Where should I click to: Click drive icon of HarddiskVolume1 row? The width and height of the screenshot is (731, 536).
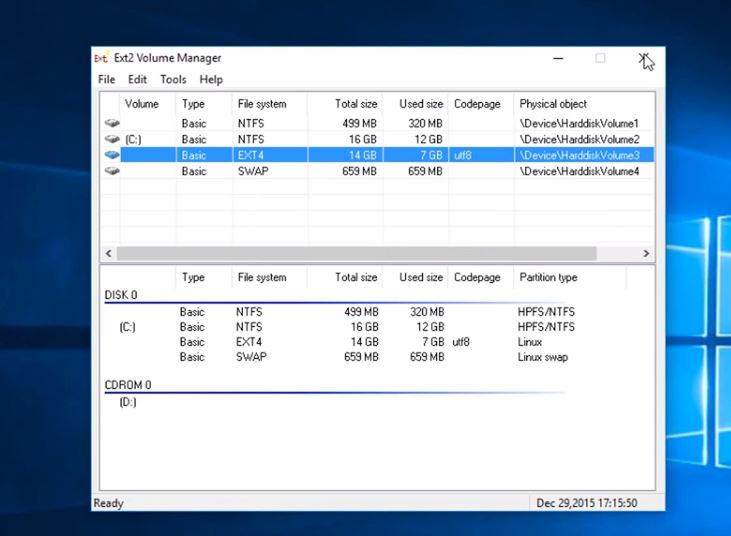(112, 123)
